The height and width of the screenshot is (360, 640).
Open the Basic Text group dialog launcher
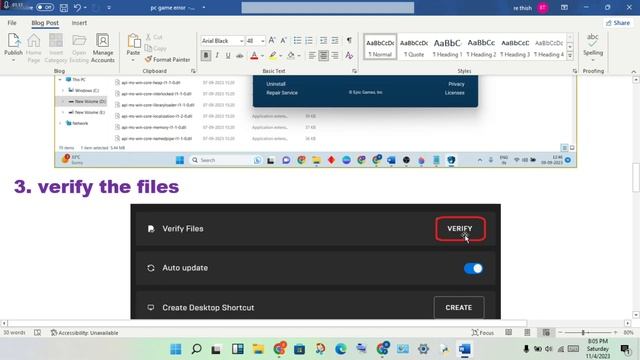pyautogui.click(x=354, y=71)
